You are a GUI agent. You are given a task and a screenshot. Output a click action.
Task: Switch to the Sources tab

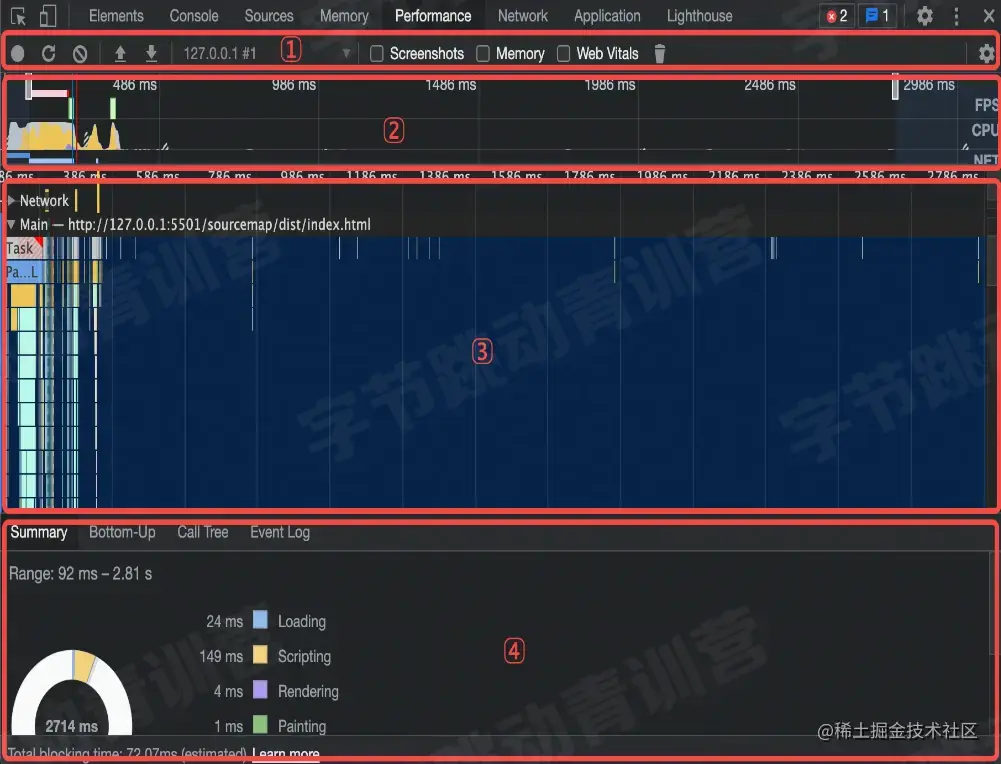(x=269, y=16)
